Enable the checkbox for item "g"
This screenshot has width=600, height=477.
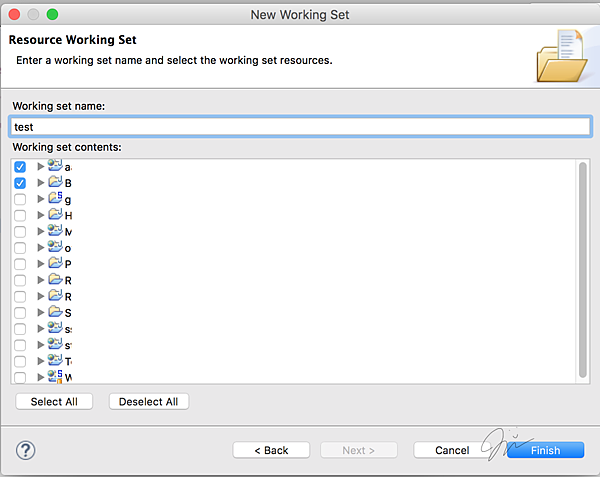pyautogui.click(x=20, y=199)
